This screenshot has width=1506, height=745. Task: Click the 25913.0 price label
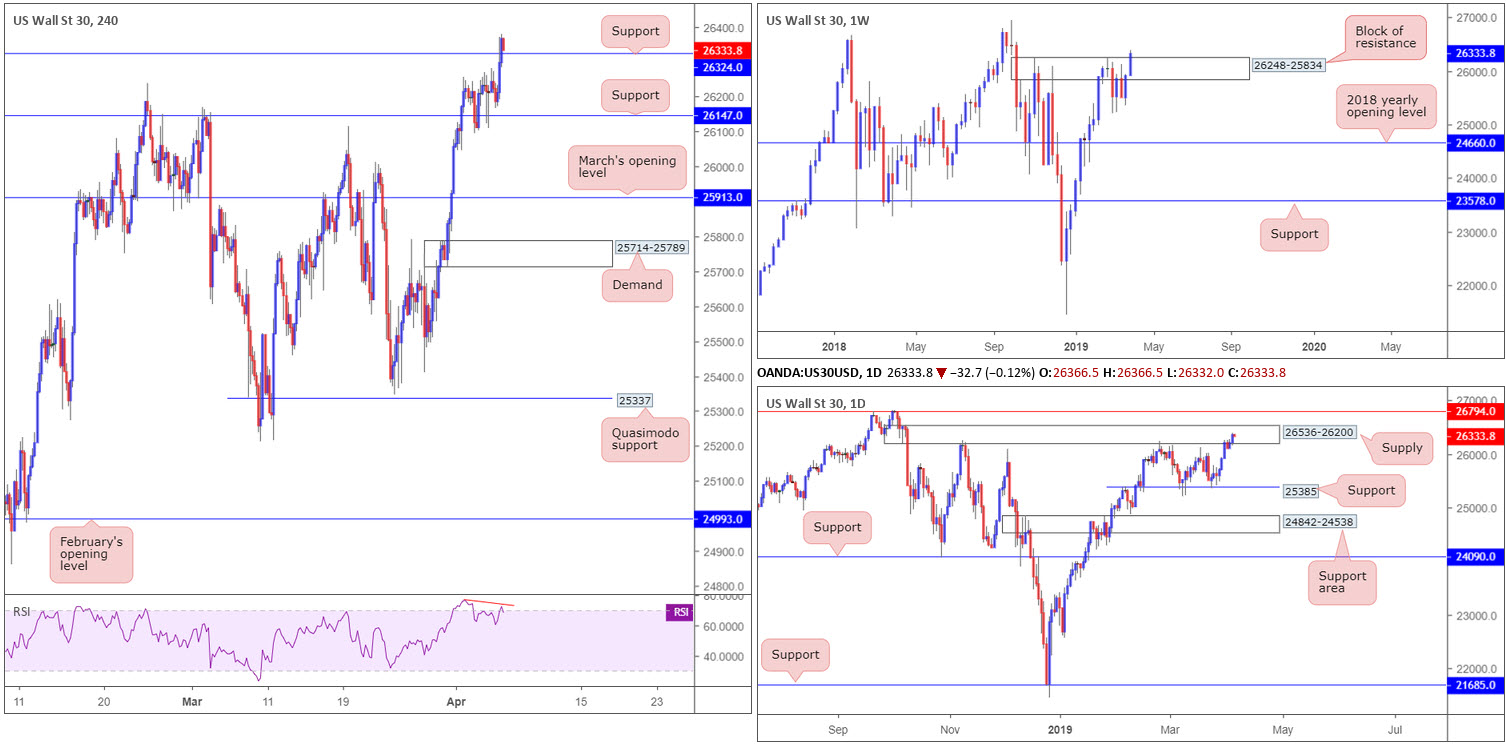[x=721, y=198]
